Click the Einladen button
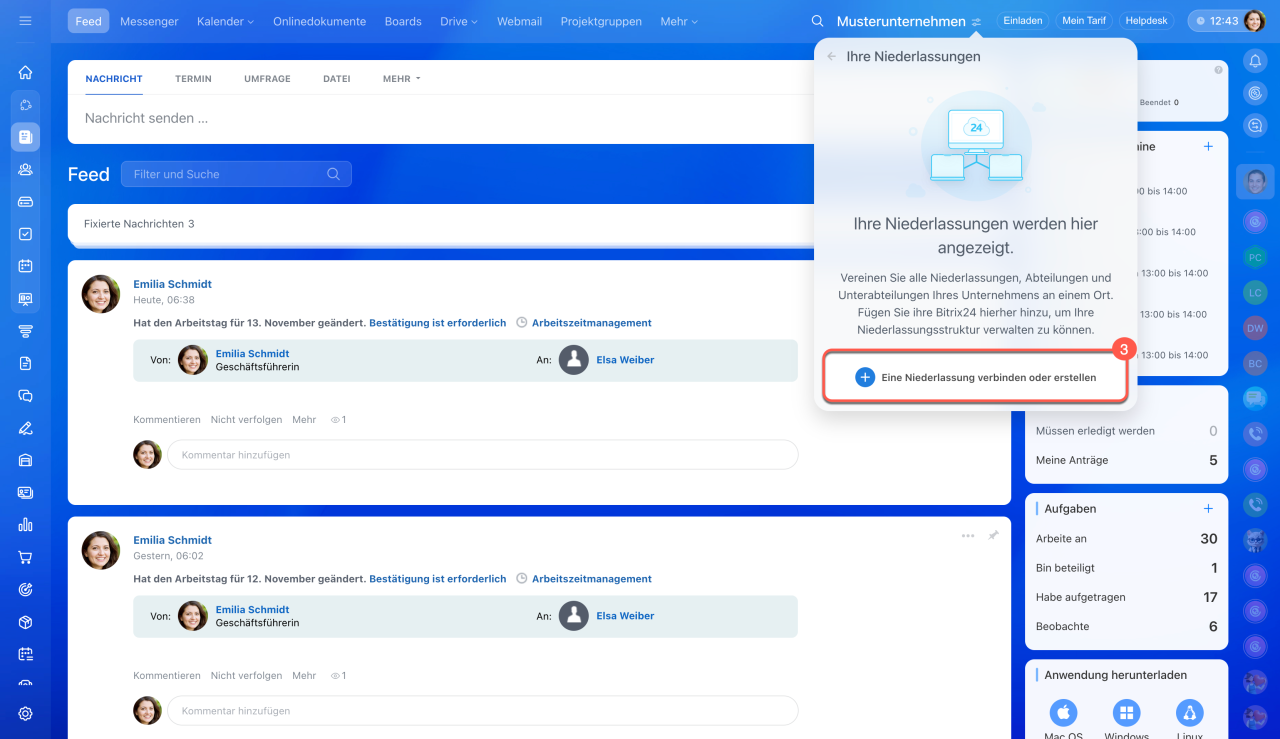 pos(1021,21)
